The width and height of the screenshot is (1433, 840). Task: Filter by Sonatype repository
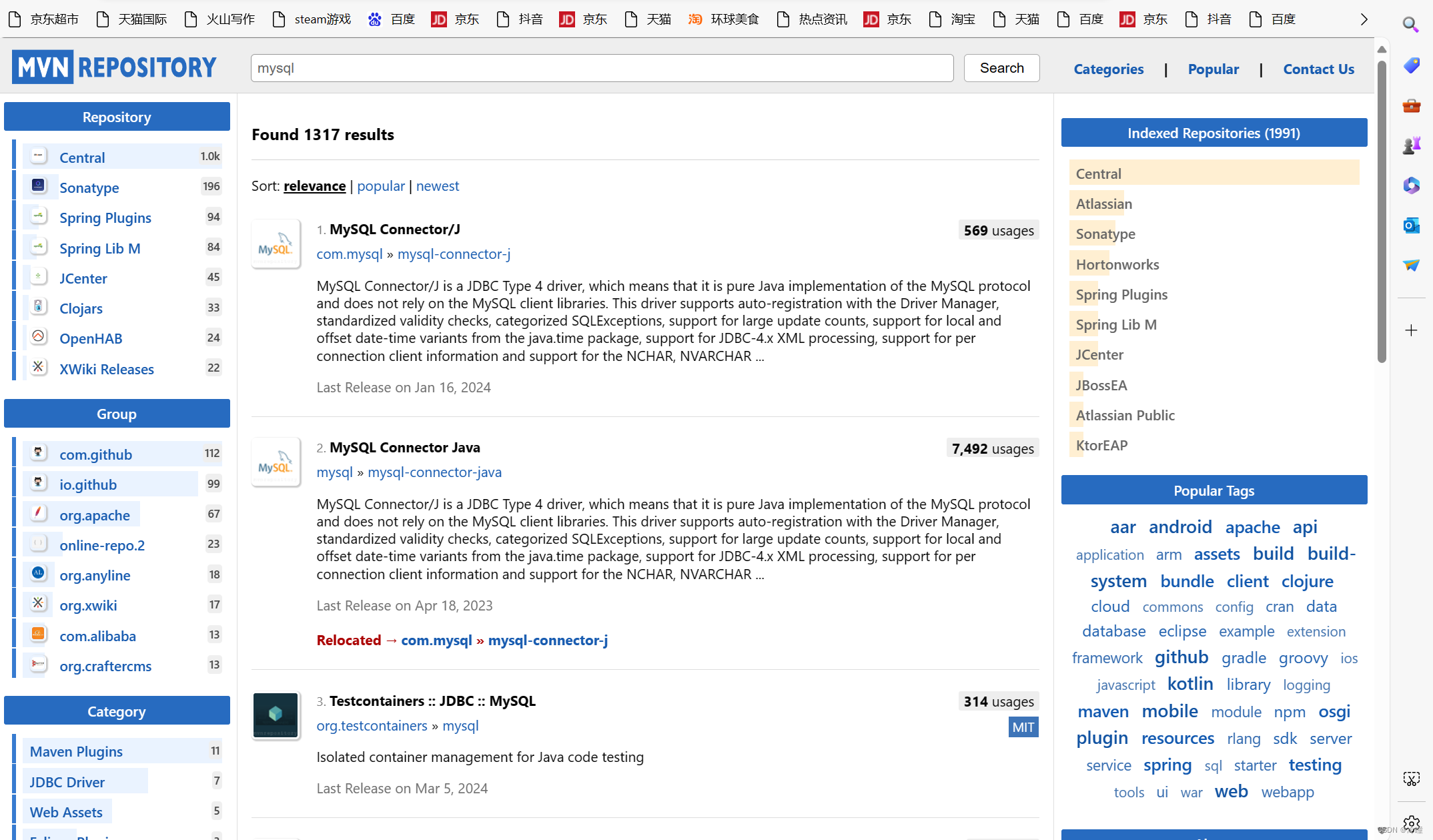click(x=89, y=187)
